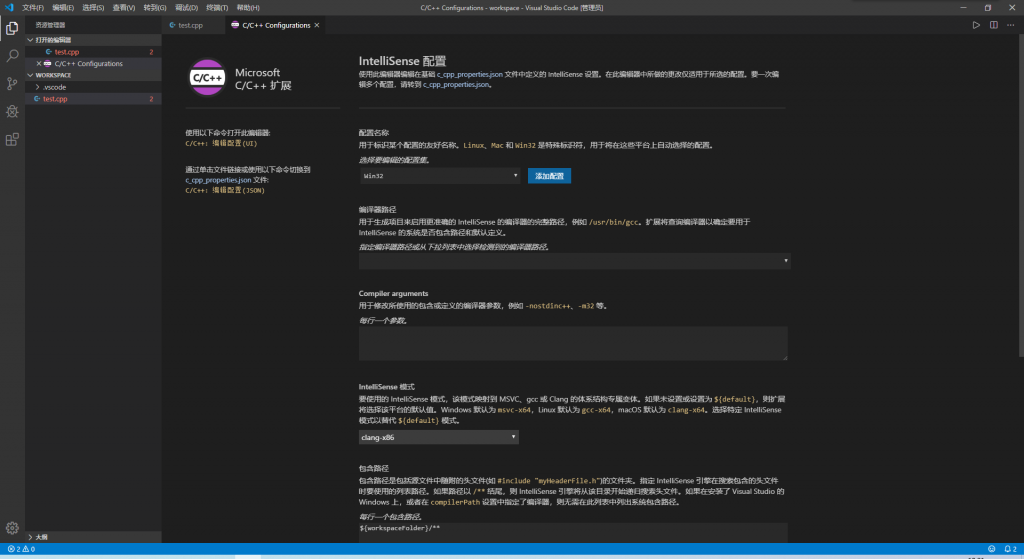
Task: Expand the .vscode folder
Action: pyautogui.click(x=93, y=87)
